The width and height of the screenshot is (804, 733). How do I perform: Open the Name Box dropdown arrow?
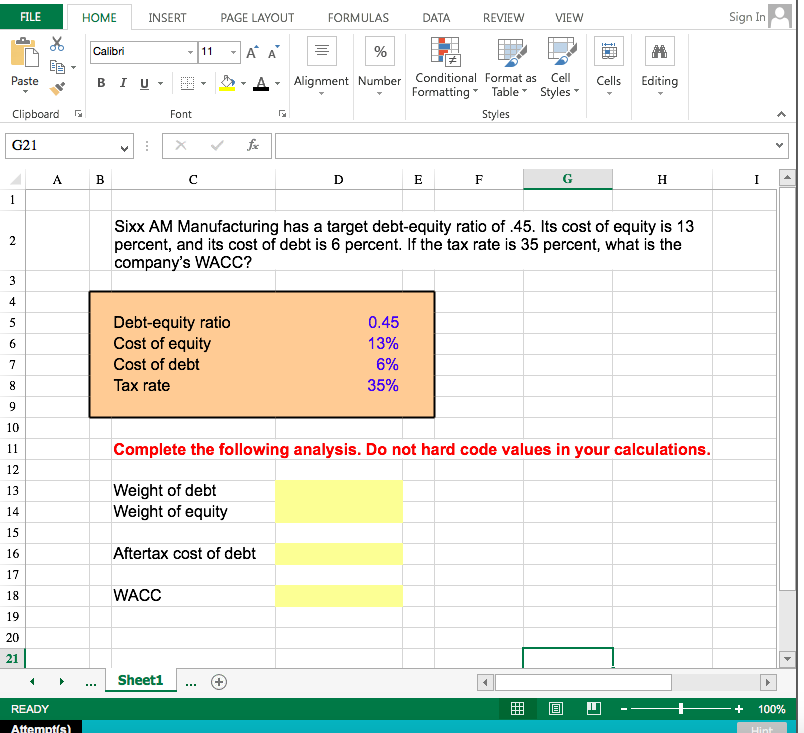pos(124,148)
